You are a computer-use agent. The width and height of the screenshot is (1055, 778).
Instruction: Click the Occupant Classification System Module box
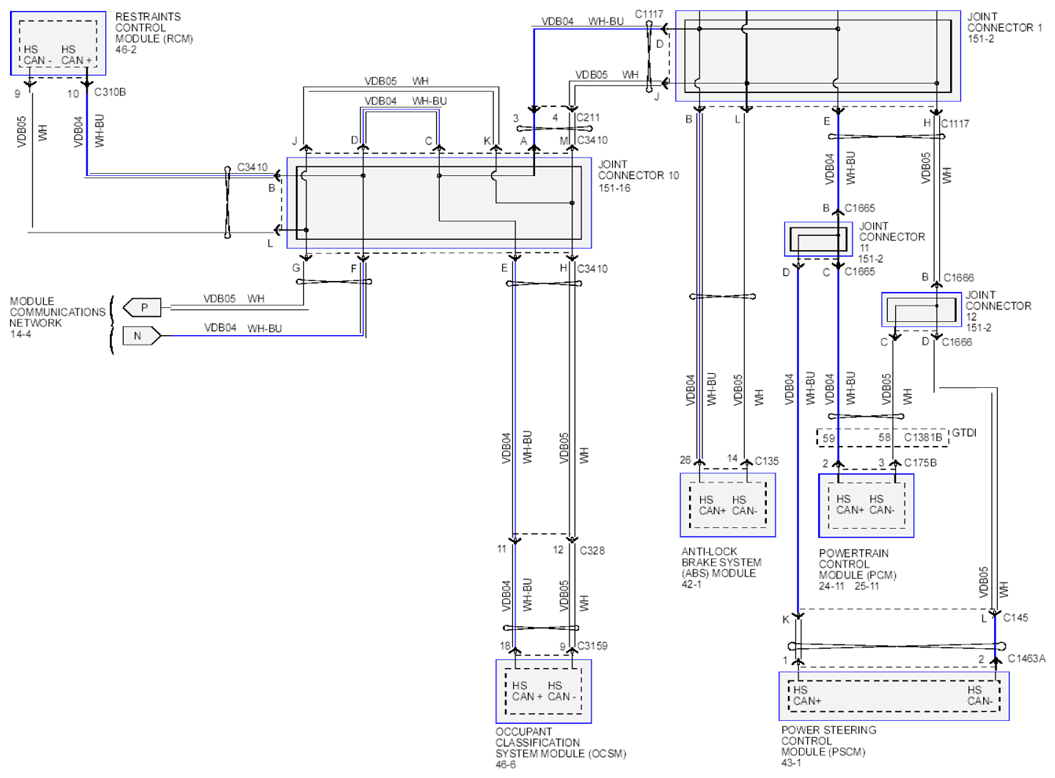543,690
